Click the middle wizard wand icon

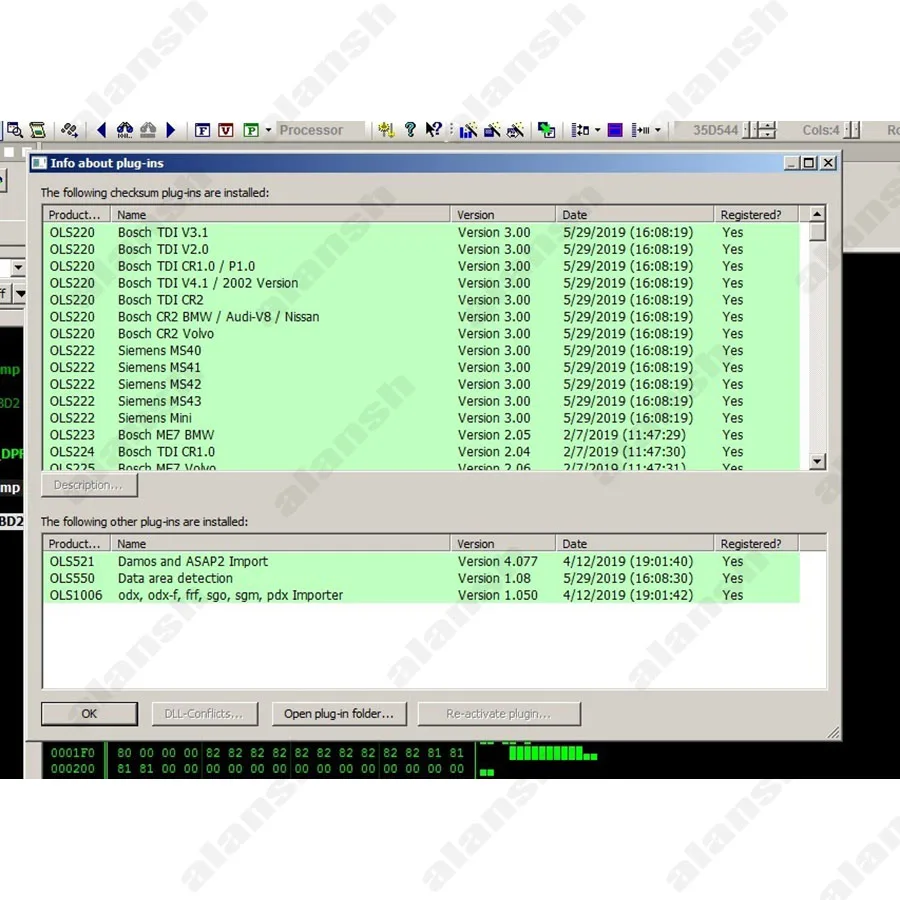[492, 130]
